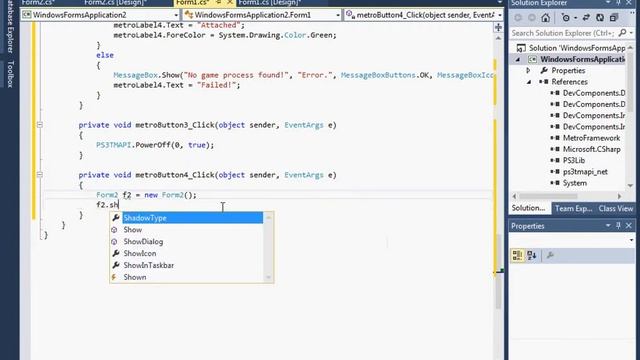Open Pending Changes Filter dropdown arrow
The width and height of the screenshot is (640, 360).
(x=575, y=18)
